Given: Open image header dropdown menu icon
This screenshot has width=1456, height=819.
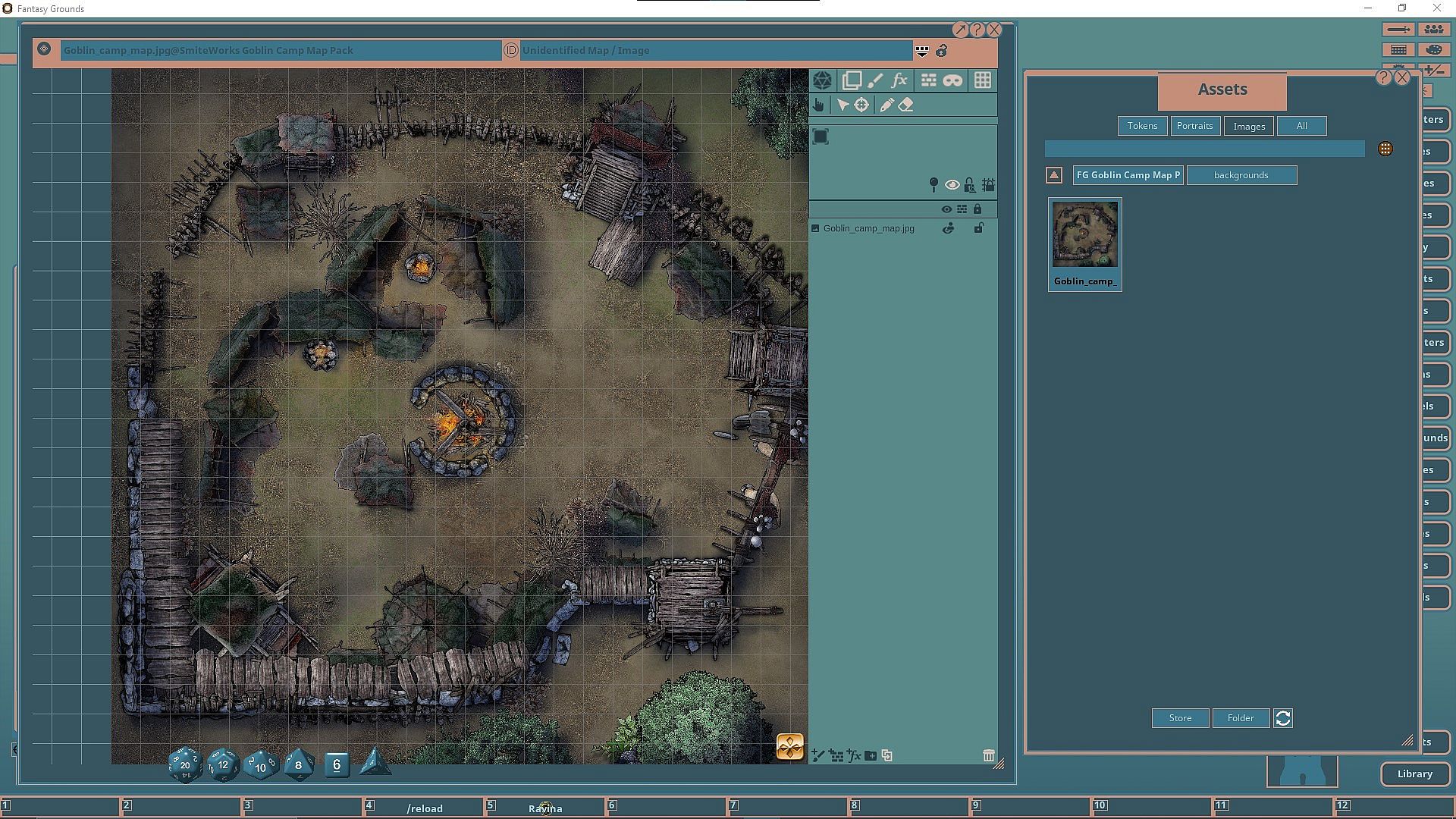Looking at the screenshot, I should click(921, 51).
